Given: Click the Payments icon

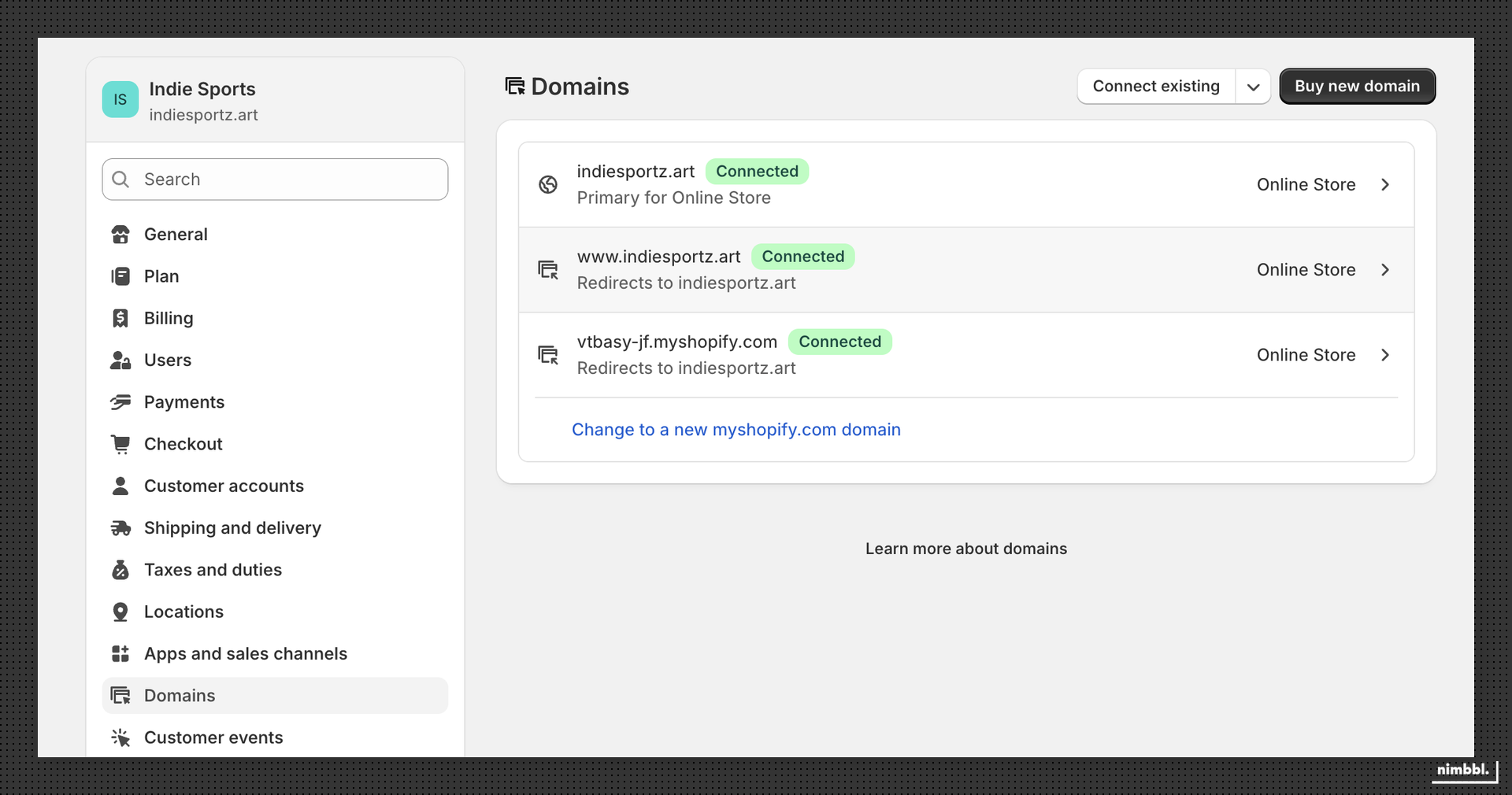Looking at the screenshot, I should 120,402.
